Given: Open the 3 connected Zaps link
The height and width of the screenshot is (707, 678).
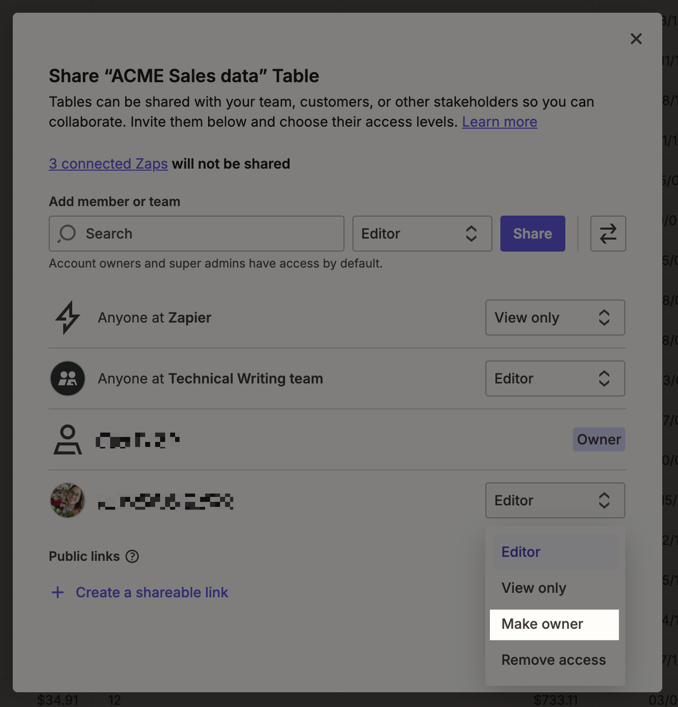Looking at the screenshot, I should (x=108, y=164).
